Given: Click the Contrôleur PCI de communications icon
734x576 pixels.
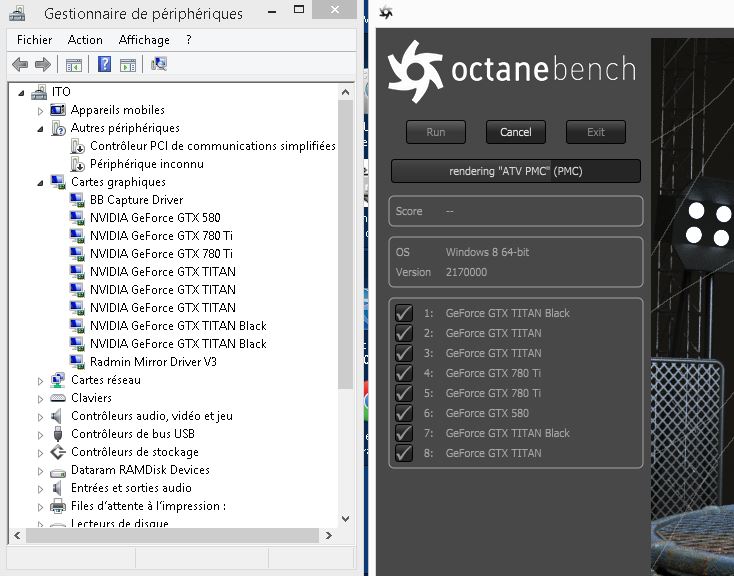Looking at the screenshot, I should pyautogui.click(x=77, y=146).
